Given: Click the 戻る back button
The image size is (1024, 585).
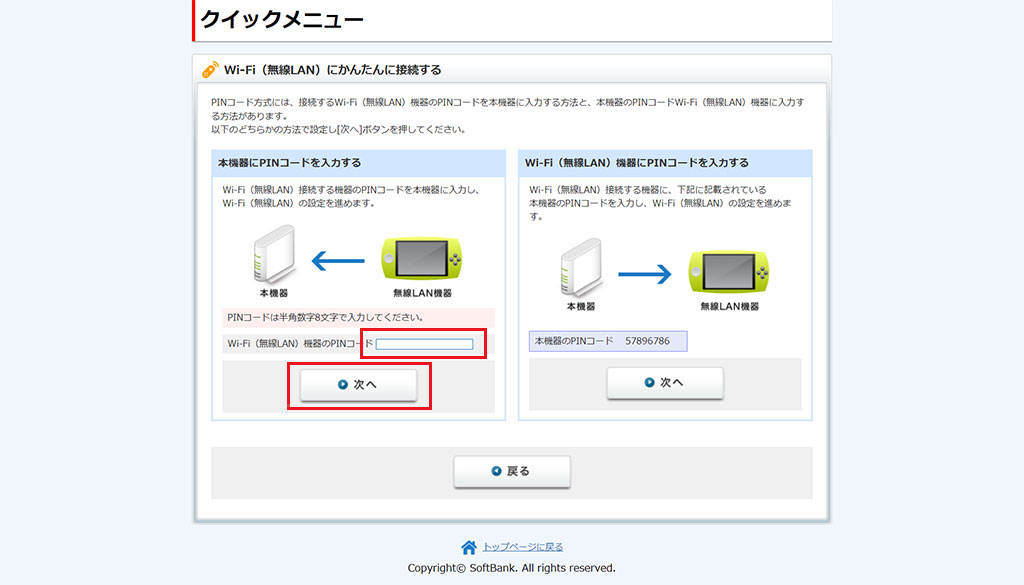Looking at the screenshot, I should point(512,471).
